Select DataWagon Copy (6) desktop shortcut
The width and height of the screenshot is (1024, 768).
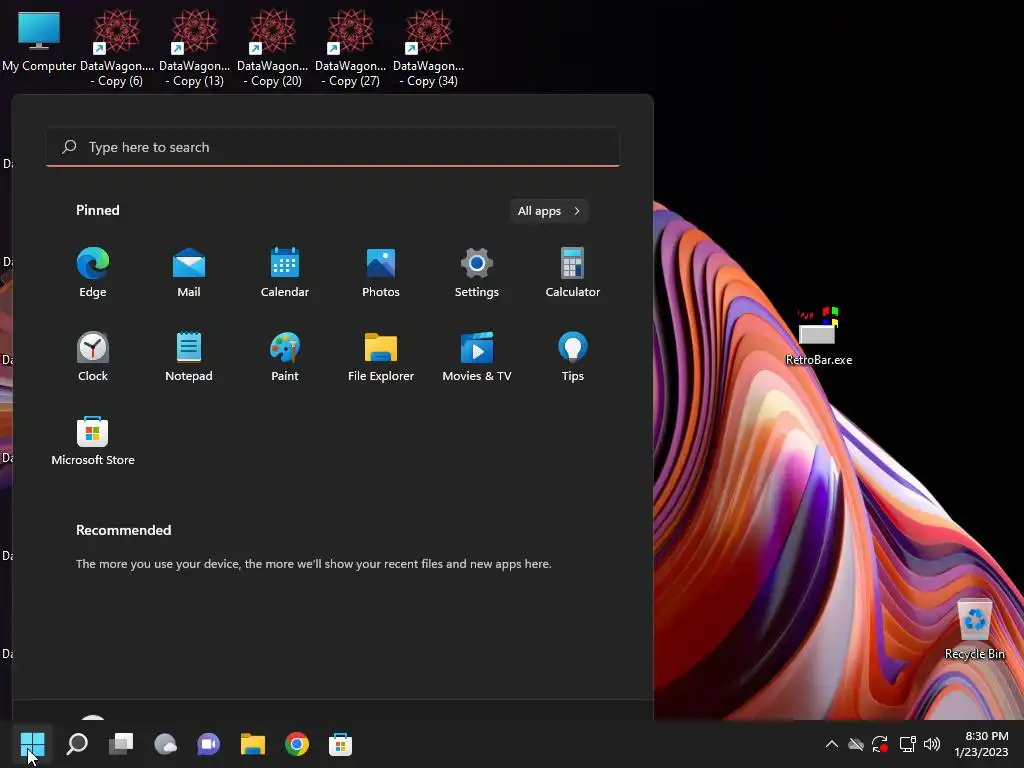click(x=117, y=49)
